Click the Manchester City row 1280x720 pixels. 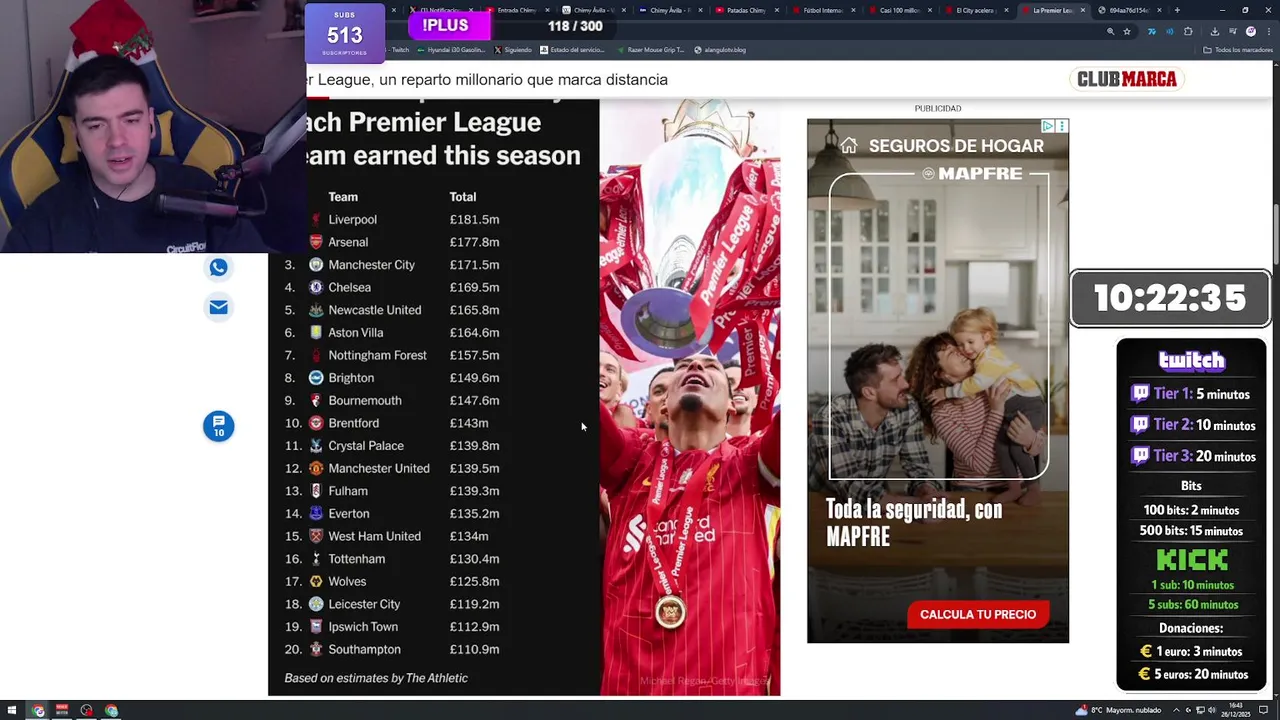392,265
